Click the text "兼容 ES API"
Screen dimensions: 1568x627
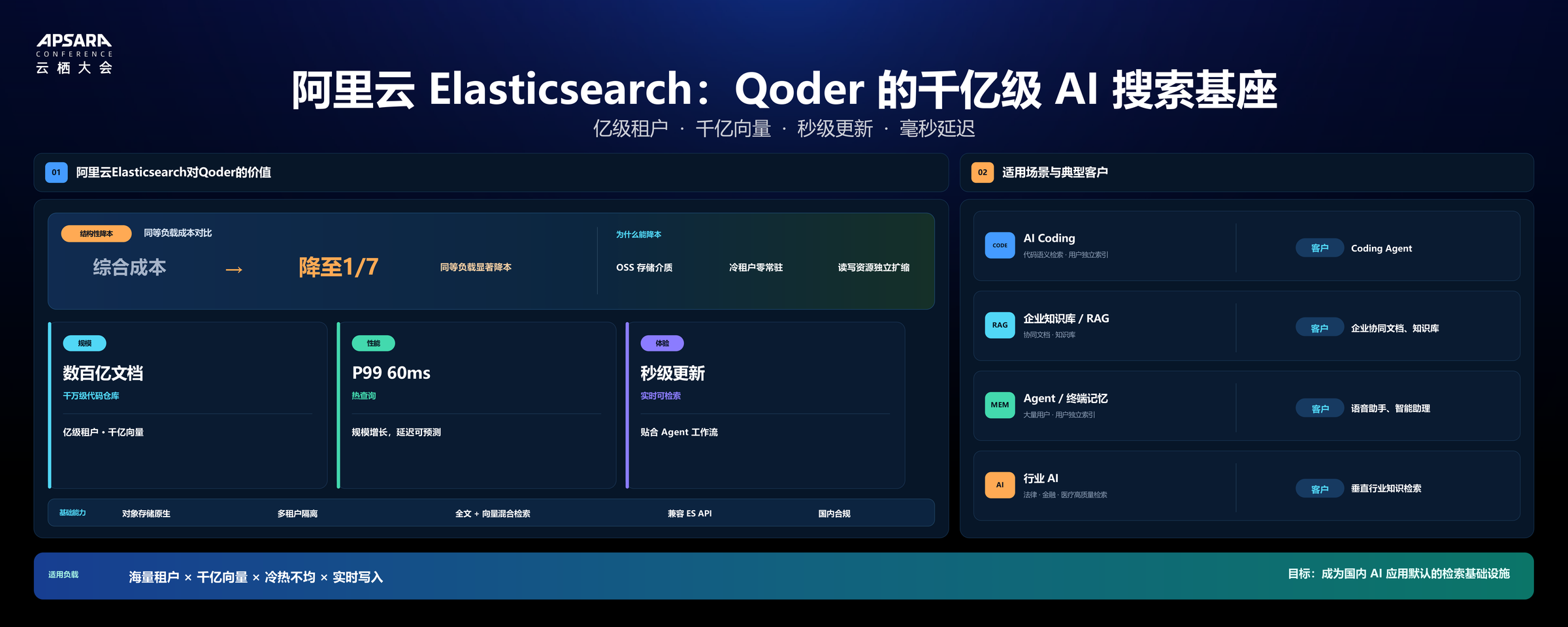690,514
